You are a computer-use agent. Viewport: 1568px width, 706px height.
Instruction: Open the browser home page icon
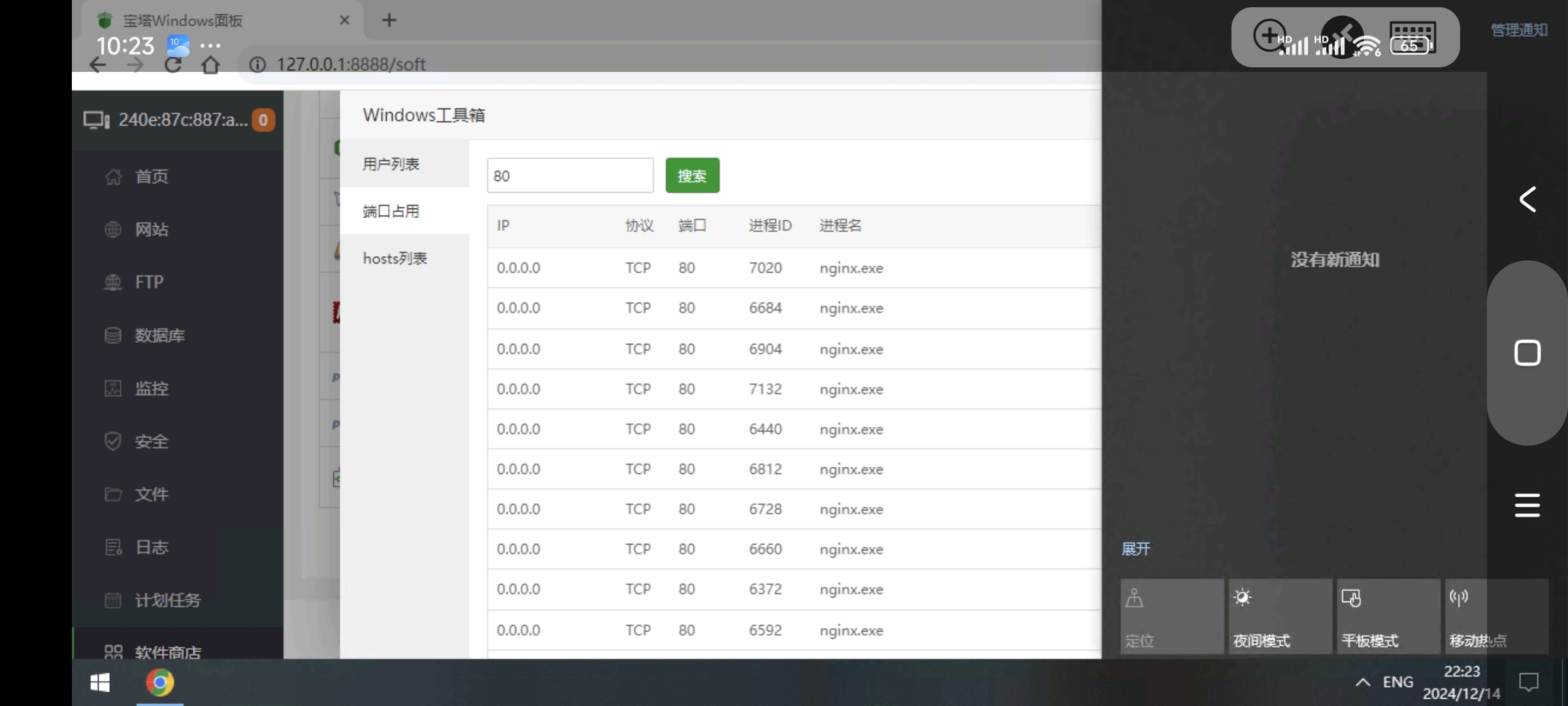210,65
